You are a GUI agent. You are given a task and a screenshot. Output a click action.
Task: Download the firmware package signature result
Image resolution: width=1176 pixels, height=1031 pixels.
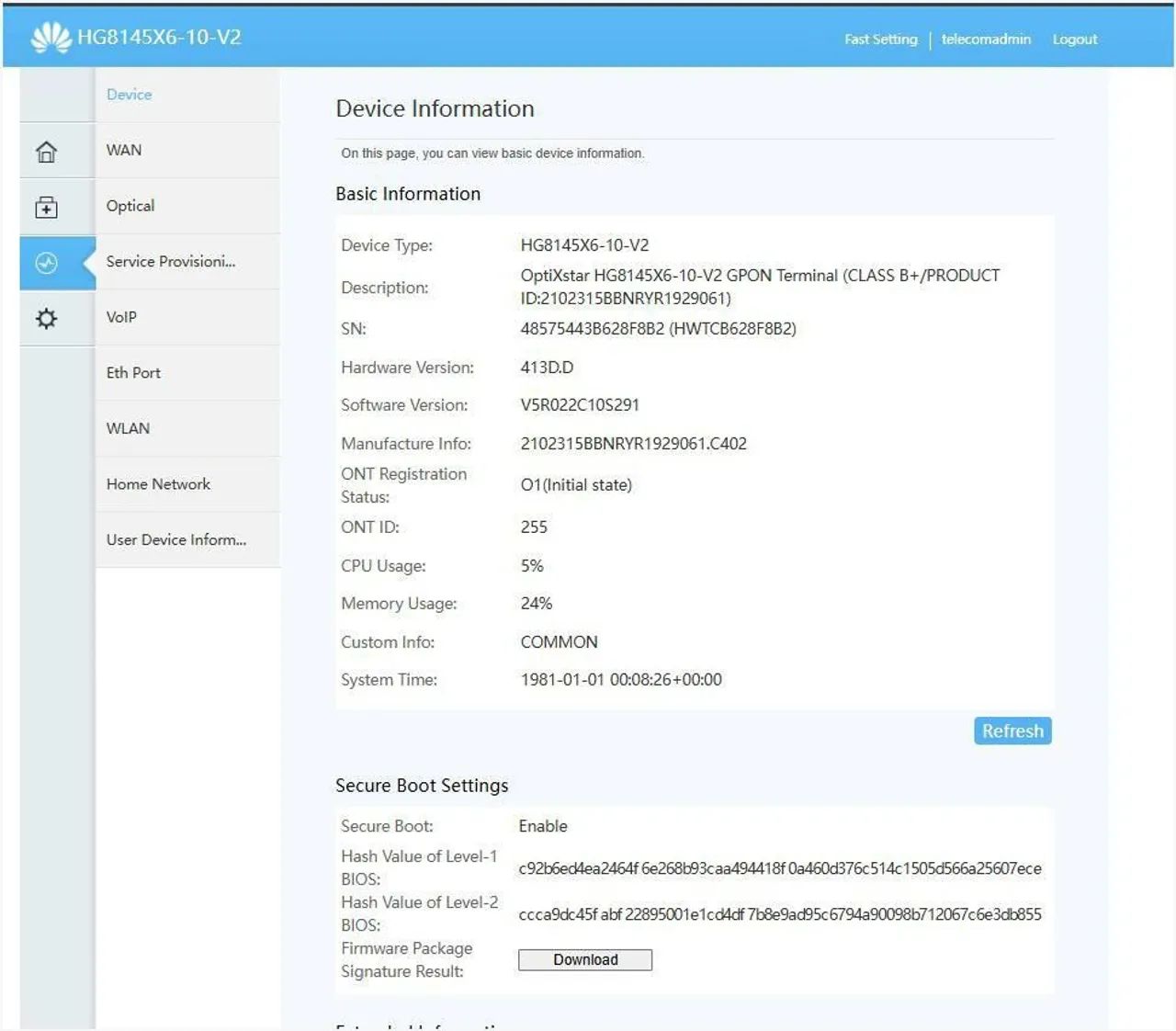point(585,960)
